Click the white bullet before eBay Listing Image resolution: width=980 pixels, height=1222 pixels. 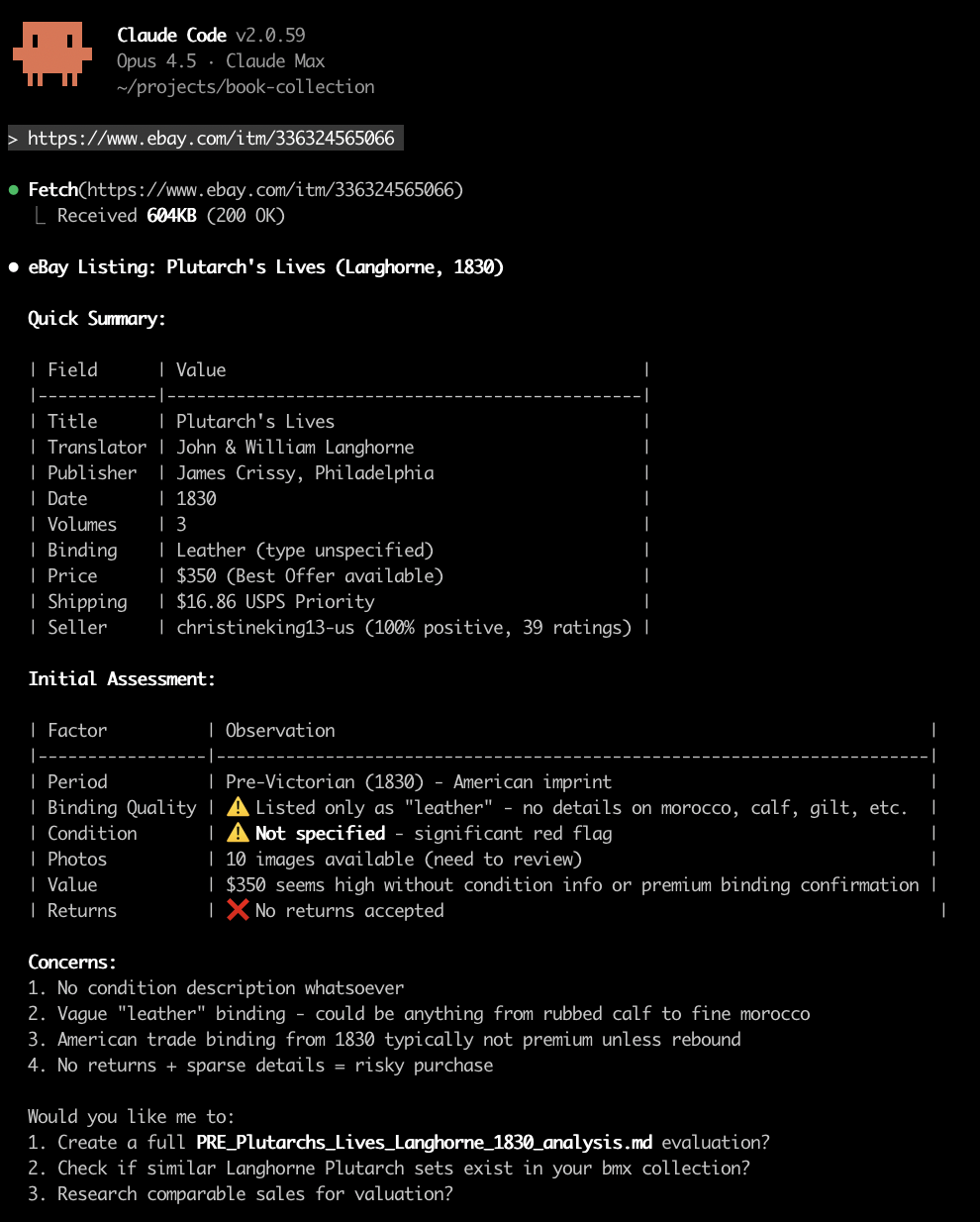click(14, 267)
